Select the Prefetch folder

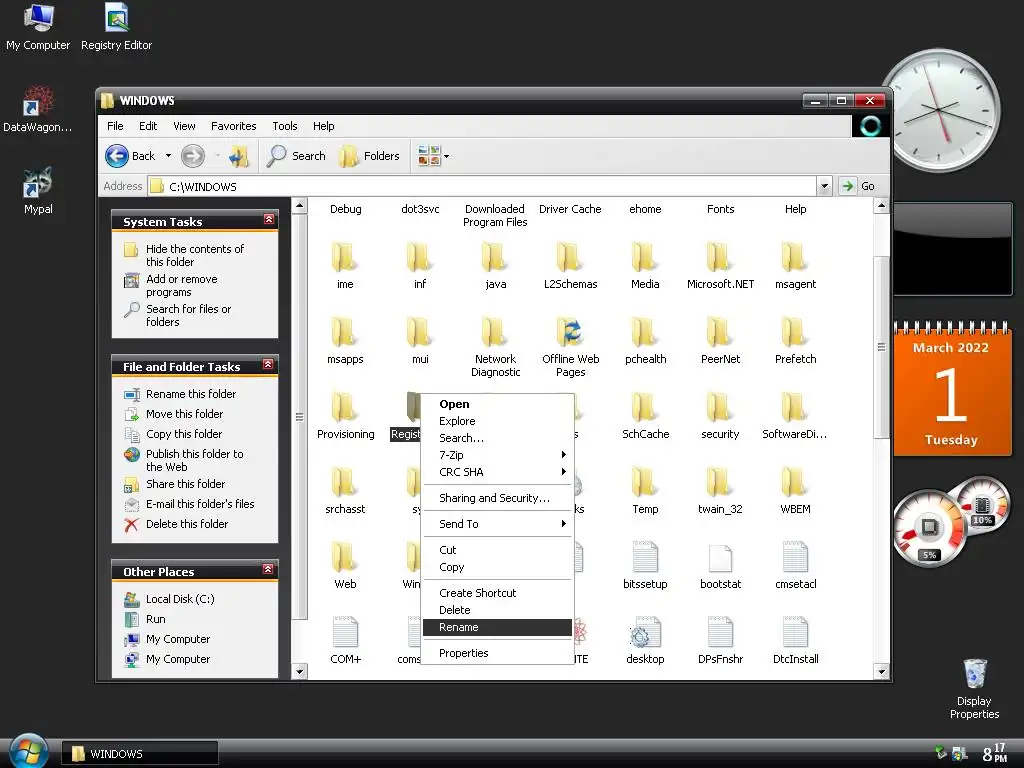coord(795,341)
